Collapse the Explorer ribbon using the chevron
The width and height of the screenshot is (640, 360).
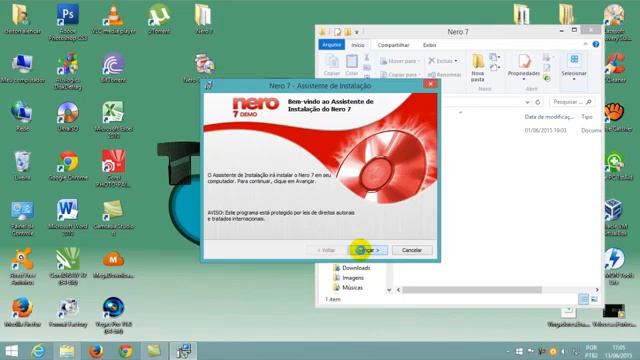point(585,44)
